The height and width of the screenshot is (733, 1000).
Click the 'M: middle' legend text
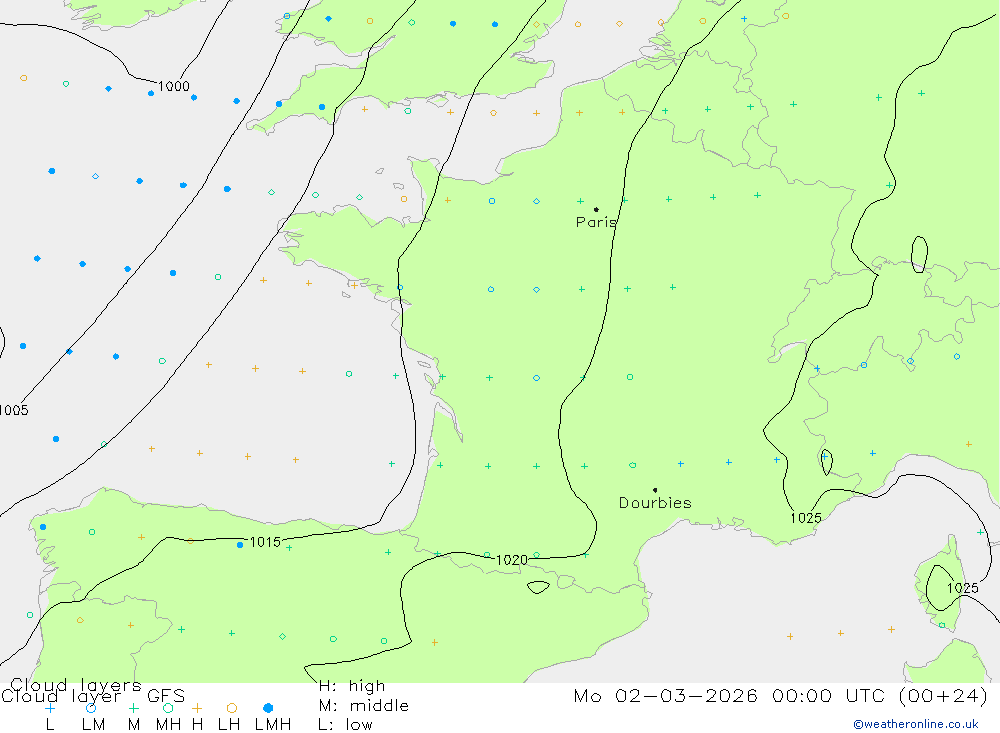tap(364, 706)
